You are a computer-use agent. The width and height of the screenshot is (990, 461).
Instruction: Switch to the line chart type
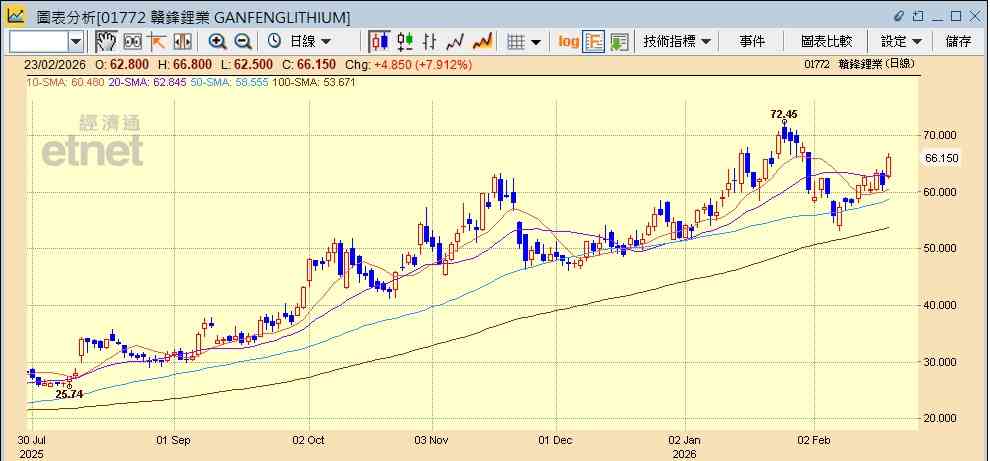click(455, 42)
